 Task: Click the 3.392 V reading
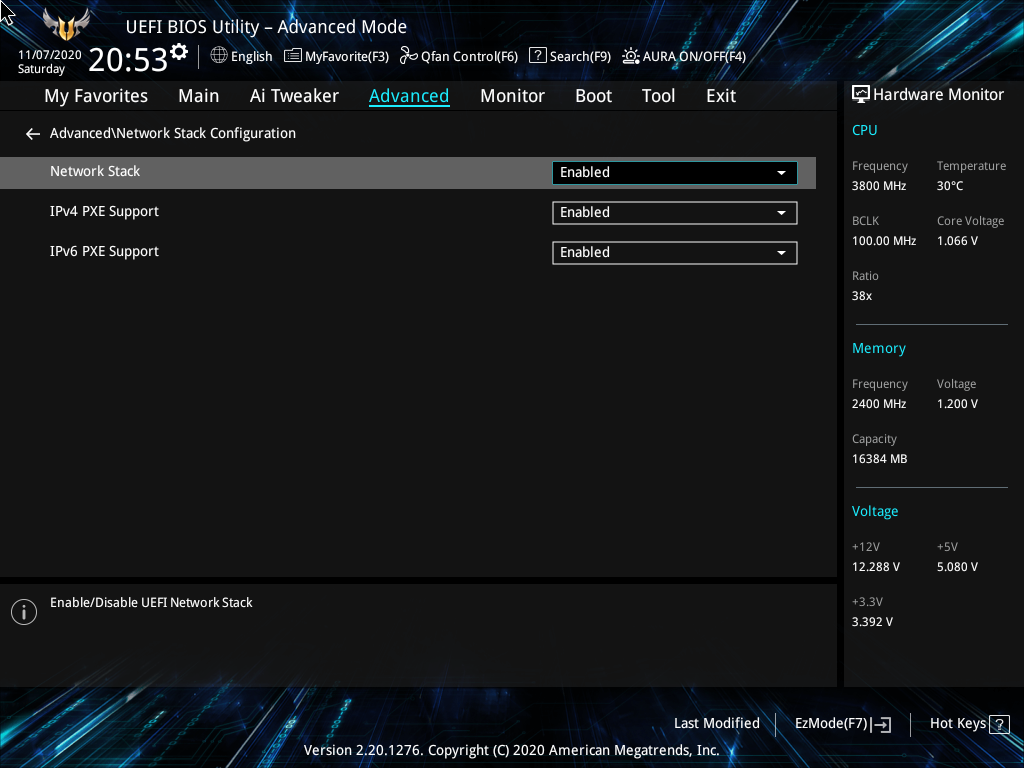pos(872,622)
